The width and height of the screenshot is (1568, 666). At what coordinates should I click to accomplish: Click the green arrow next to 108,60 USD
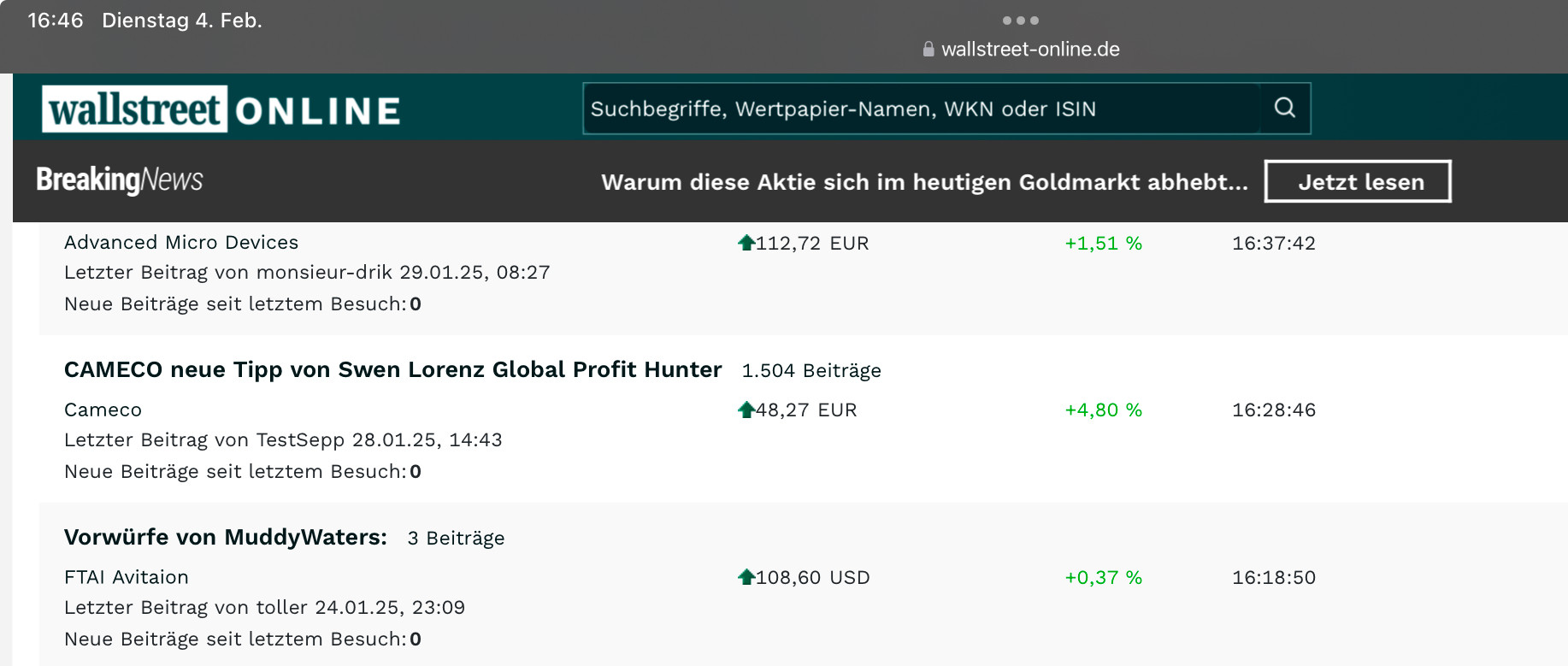(746, 577)
